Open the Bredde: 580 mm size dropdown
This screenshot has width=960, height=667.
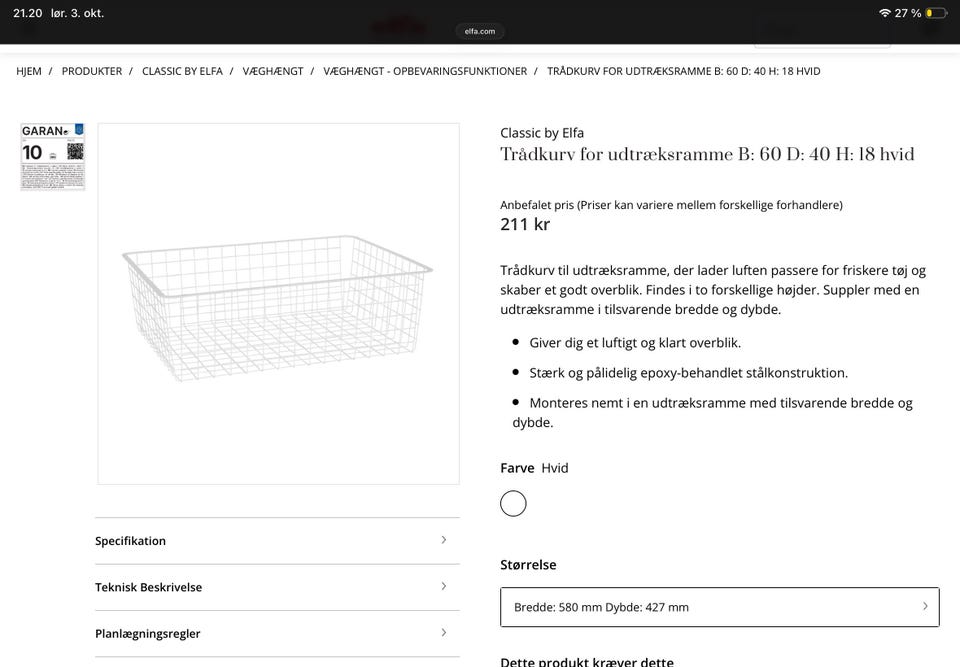tap(720, 607)
